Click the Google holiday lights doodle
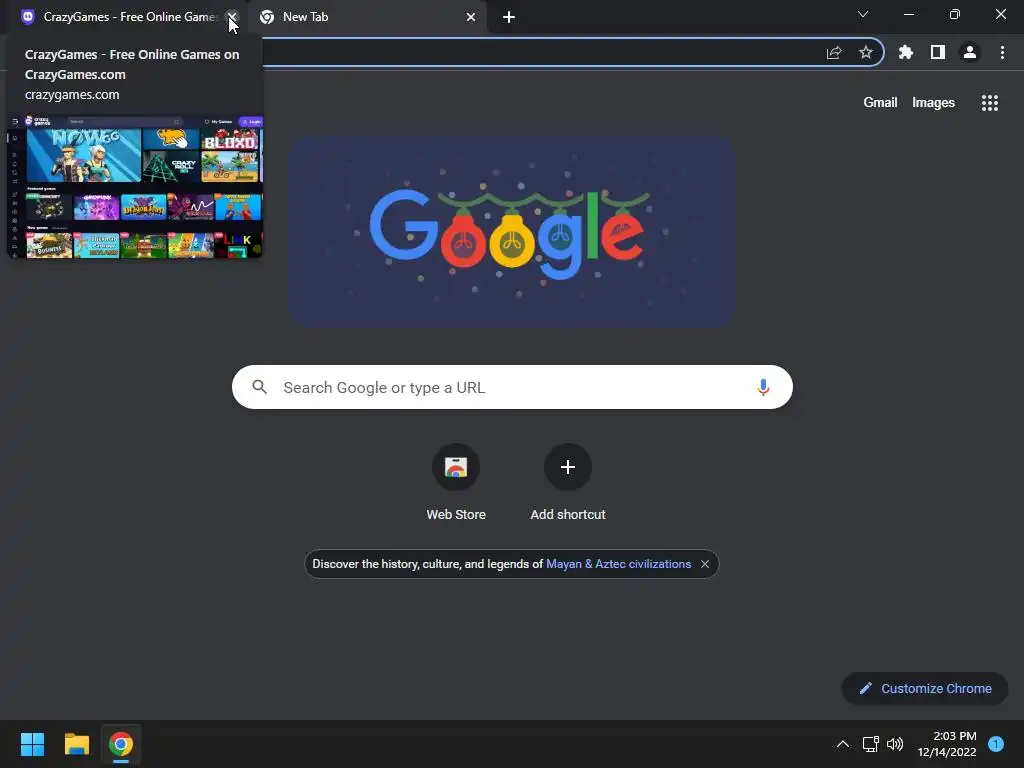The image size is (1024, 768). [513, 231]
